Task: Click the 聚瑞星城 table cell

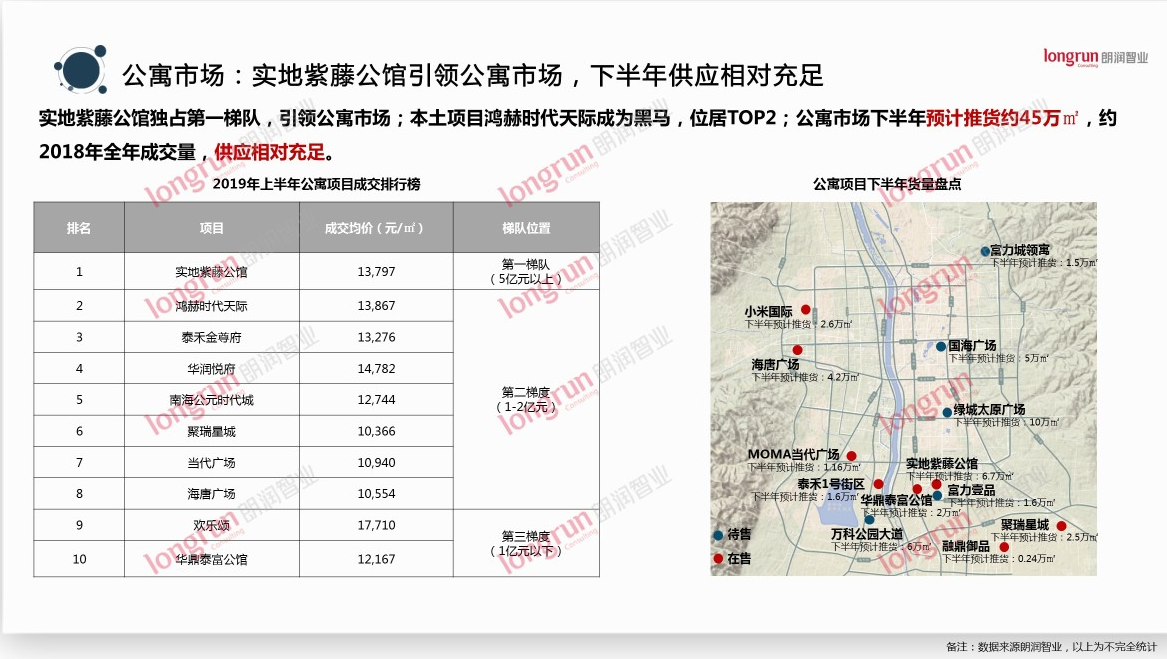Action: tap(212, 431)
